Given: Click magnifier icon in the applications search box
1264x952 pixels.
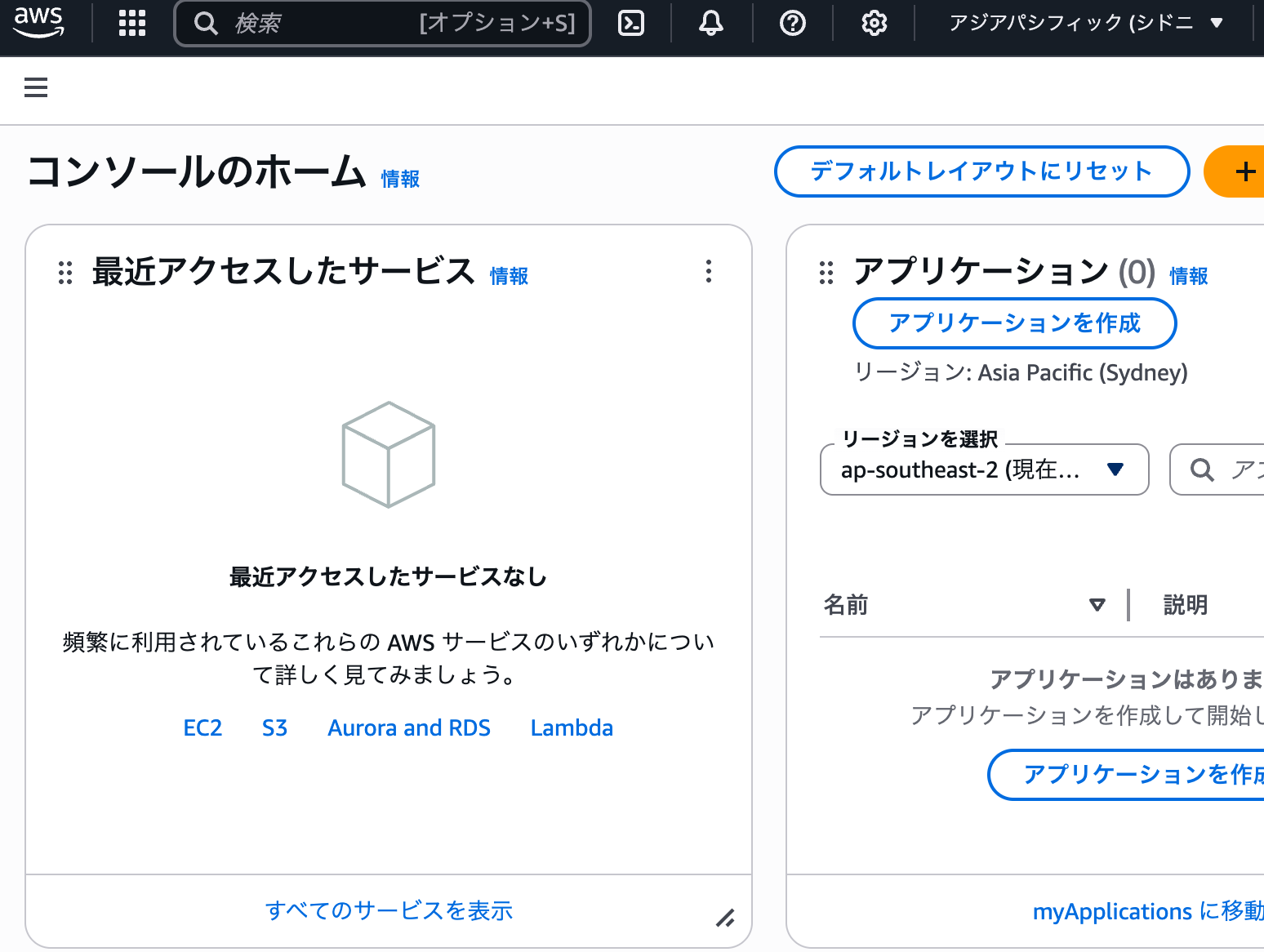Looking at the screenshot, I should coord(1202,469).
